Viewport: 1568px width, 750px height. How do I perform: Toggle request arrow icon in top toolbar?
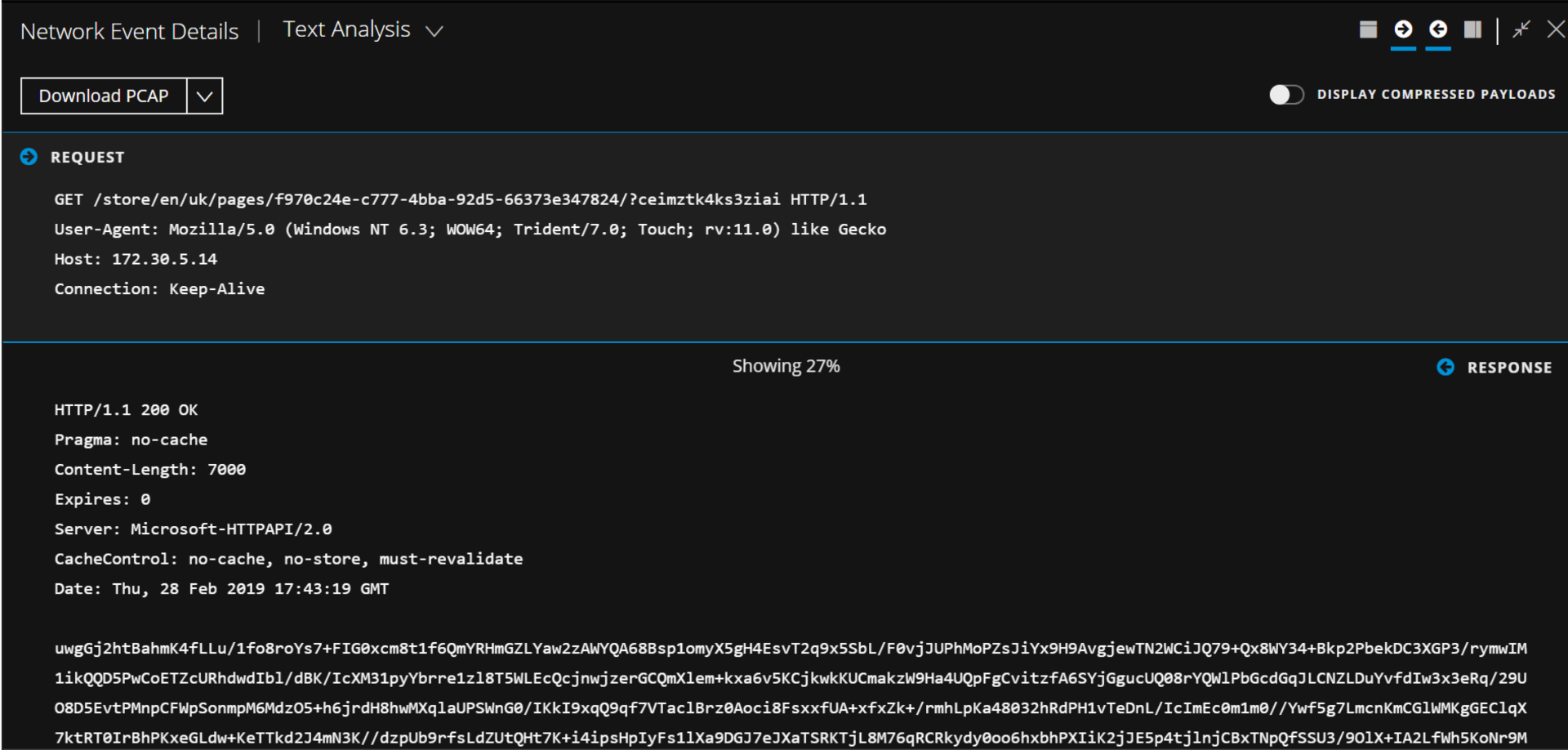point(1403,30)
